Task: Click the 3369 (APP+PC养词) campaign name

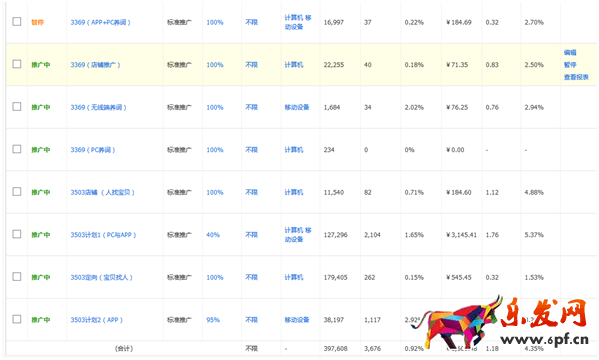Action: click(x=100, y=23)
